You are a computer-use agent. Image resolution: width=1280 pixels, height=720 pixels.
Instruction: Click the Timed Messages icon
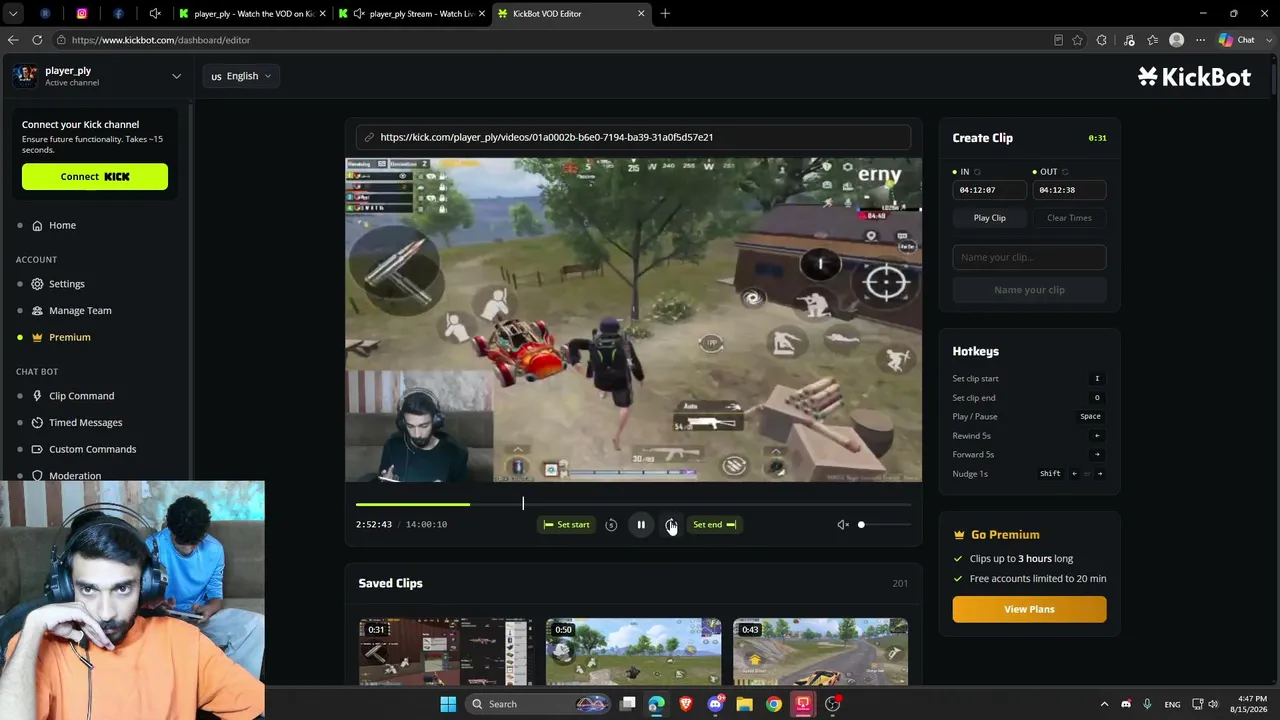pyautogui.click(x=37, y=422)
